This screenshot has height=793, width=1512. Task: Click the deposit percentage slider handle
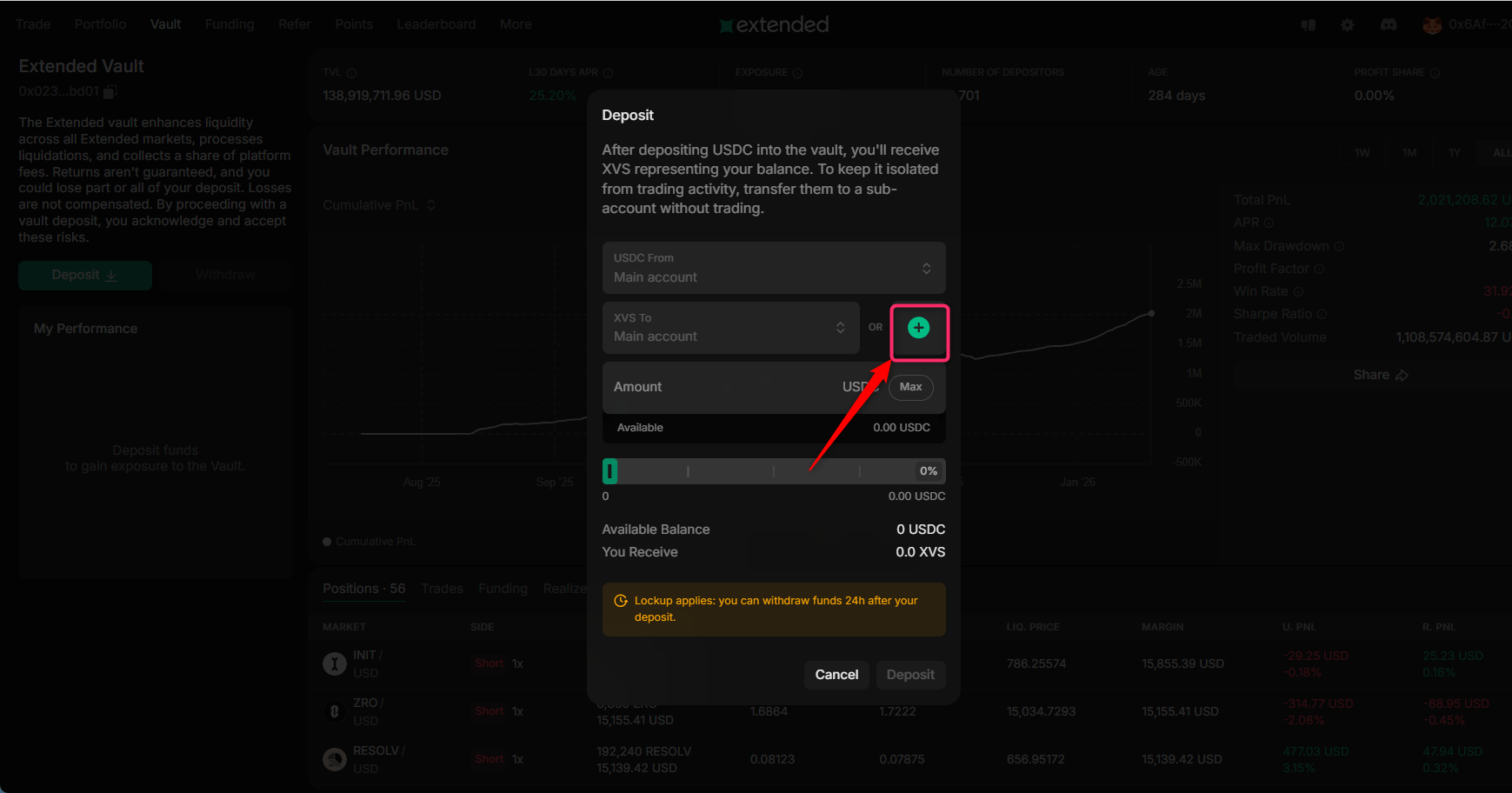[610, 471]
